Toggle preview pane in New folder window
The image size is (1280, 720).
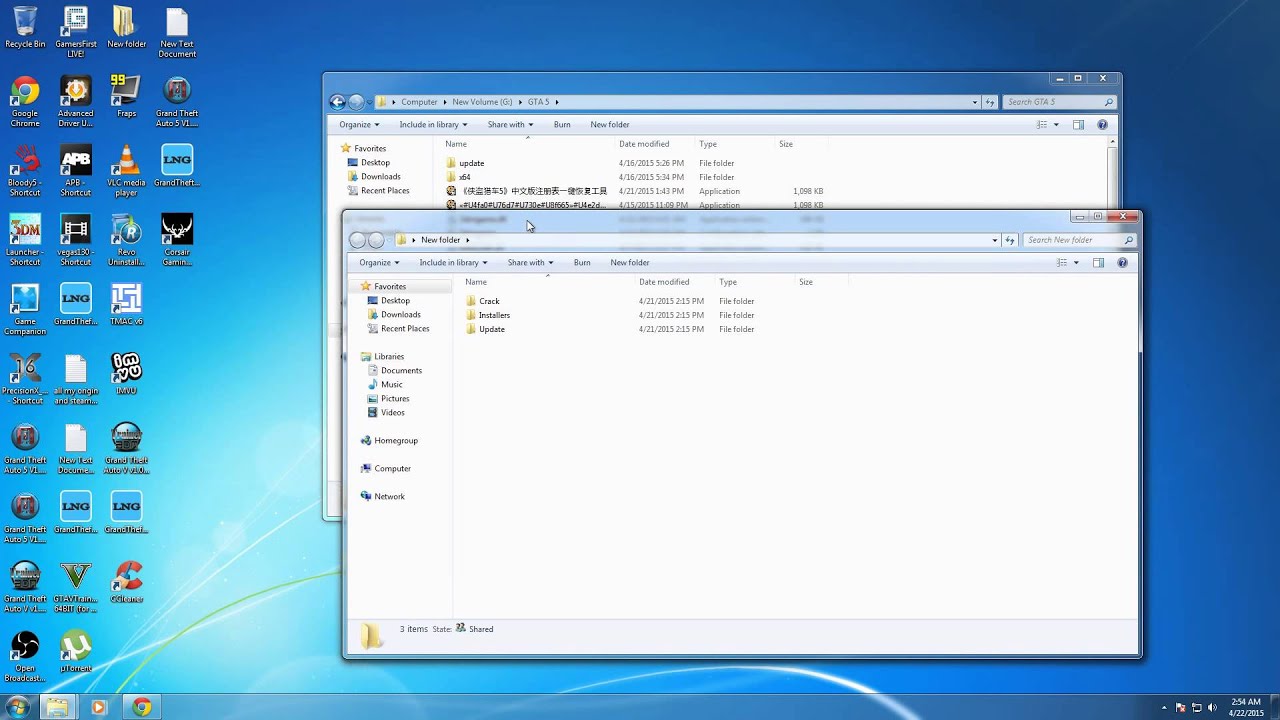click(x=1098, y=263)
